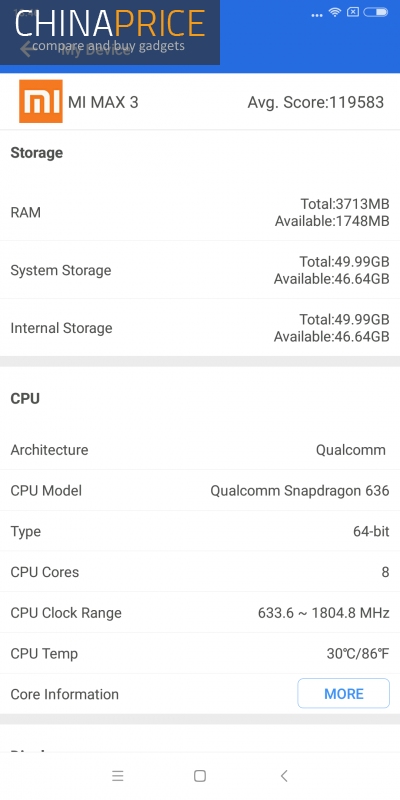Open recent apps via menu navigation icon
400x800 pixels.
pyautogui.click(x=118, y=776)
